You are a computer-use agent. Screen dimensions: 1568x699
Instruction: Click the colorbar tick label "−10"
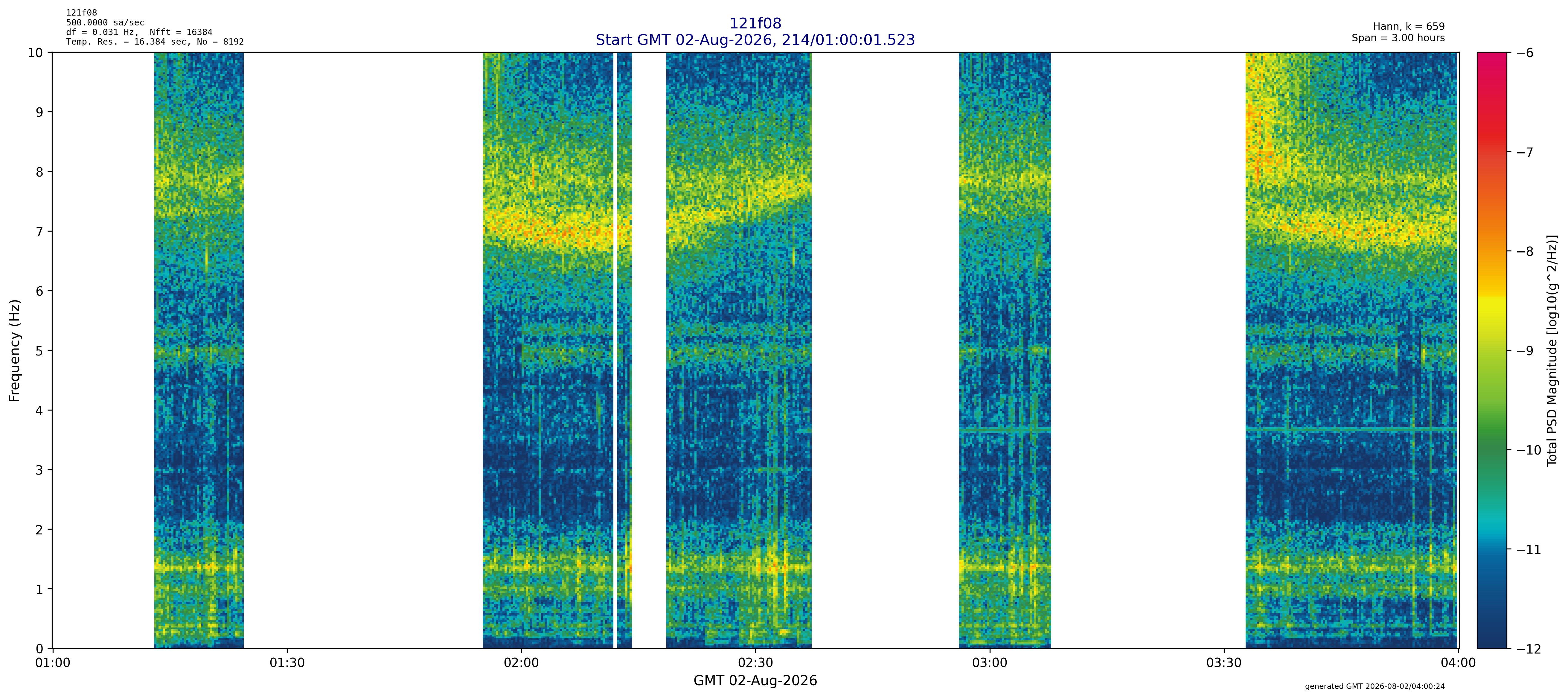1528,451
